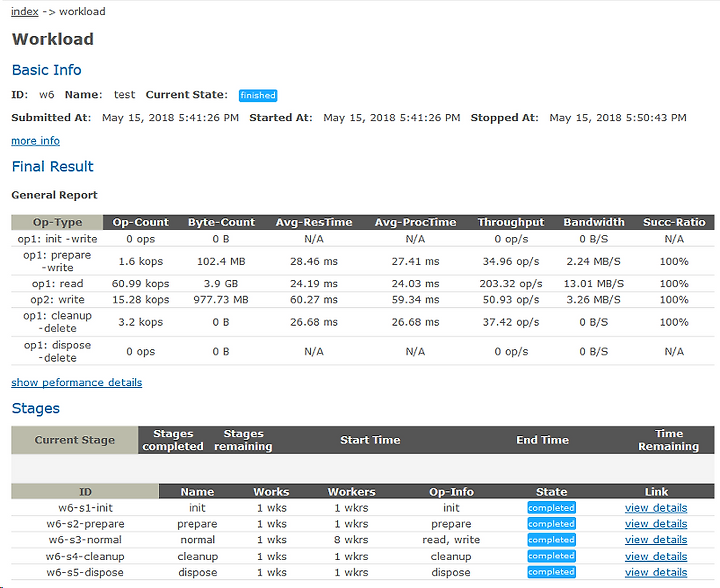Click the Op-Type column header

pyautogui.click(x=57, y=222)
